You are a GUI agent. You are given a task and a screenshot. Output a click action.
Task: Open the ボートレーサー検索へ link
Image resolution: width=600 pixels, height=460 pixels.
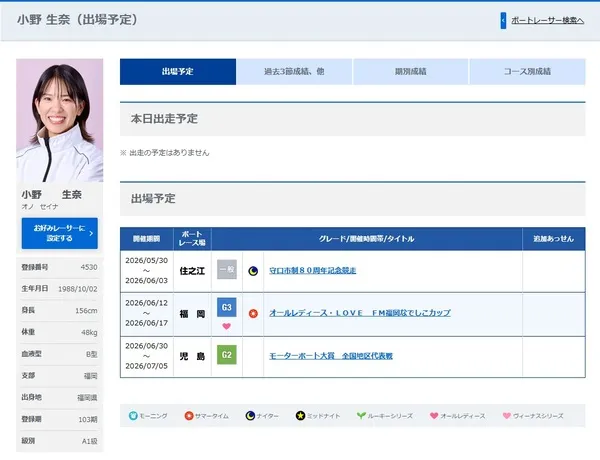coord(547,20)
